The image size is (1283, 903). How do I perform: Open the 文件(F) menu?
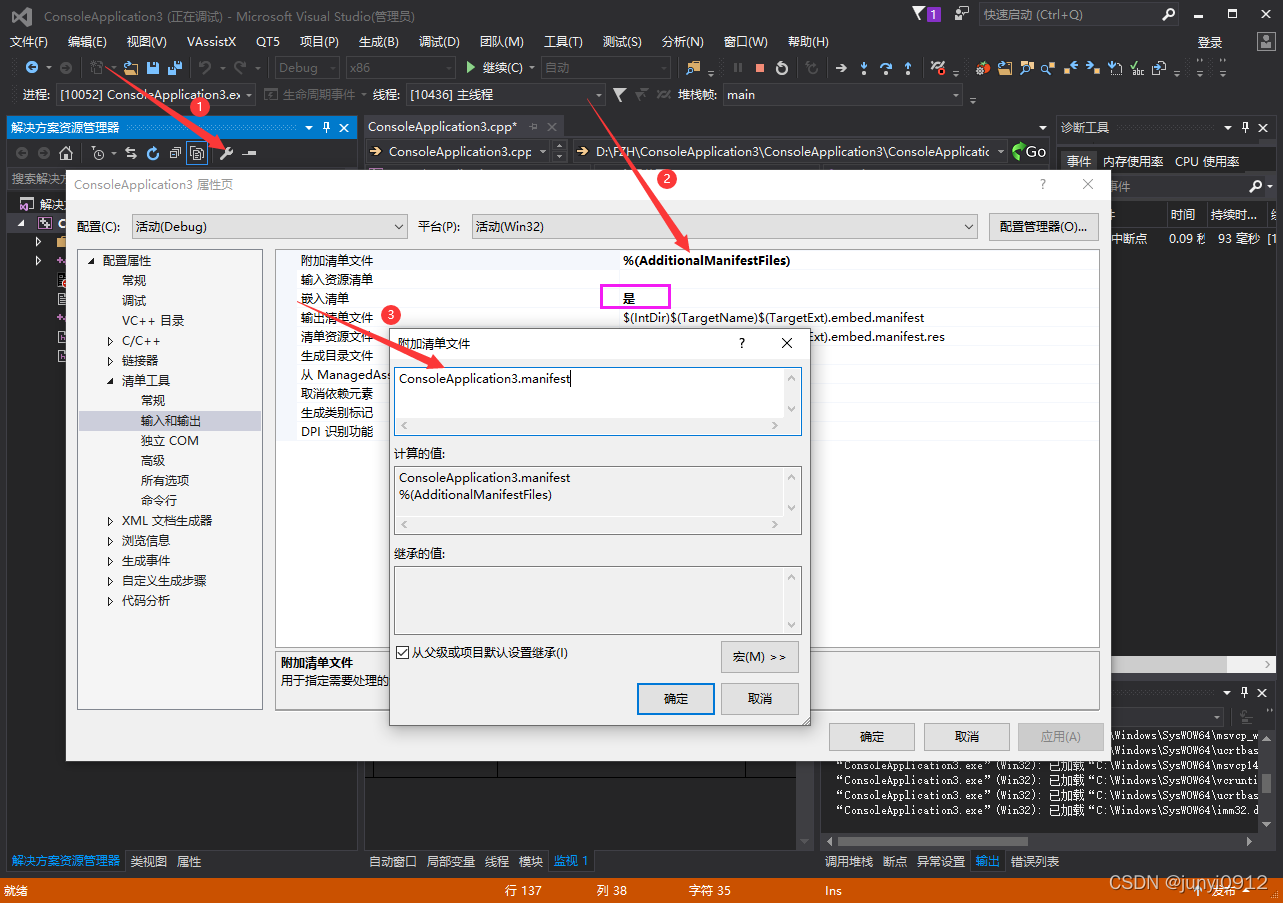coord(29,42)
